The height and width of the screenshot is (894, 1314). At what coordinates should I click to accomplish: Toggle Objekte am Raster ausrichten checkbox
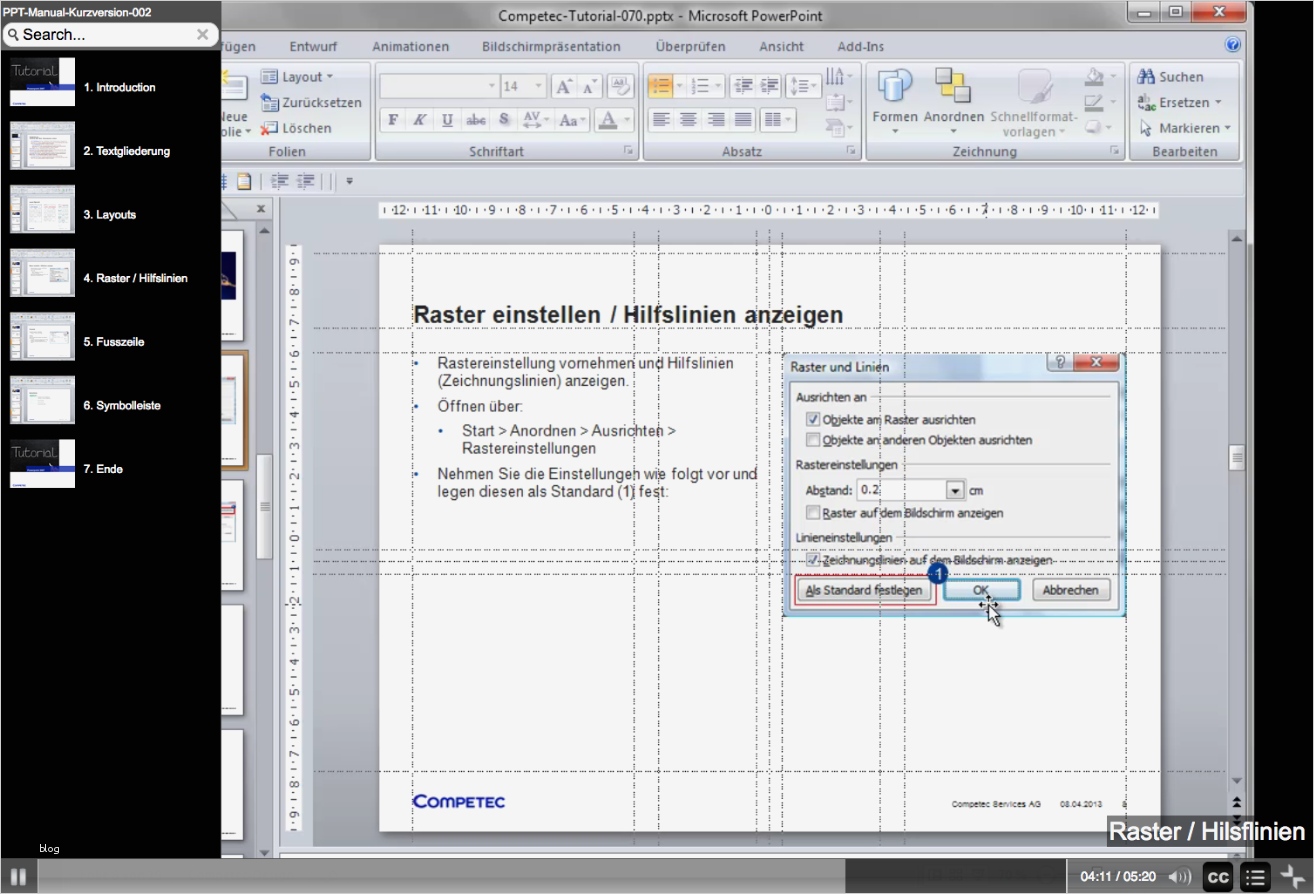coord(813,420)
